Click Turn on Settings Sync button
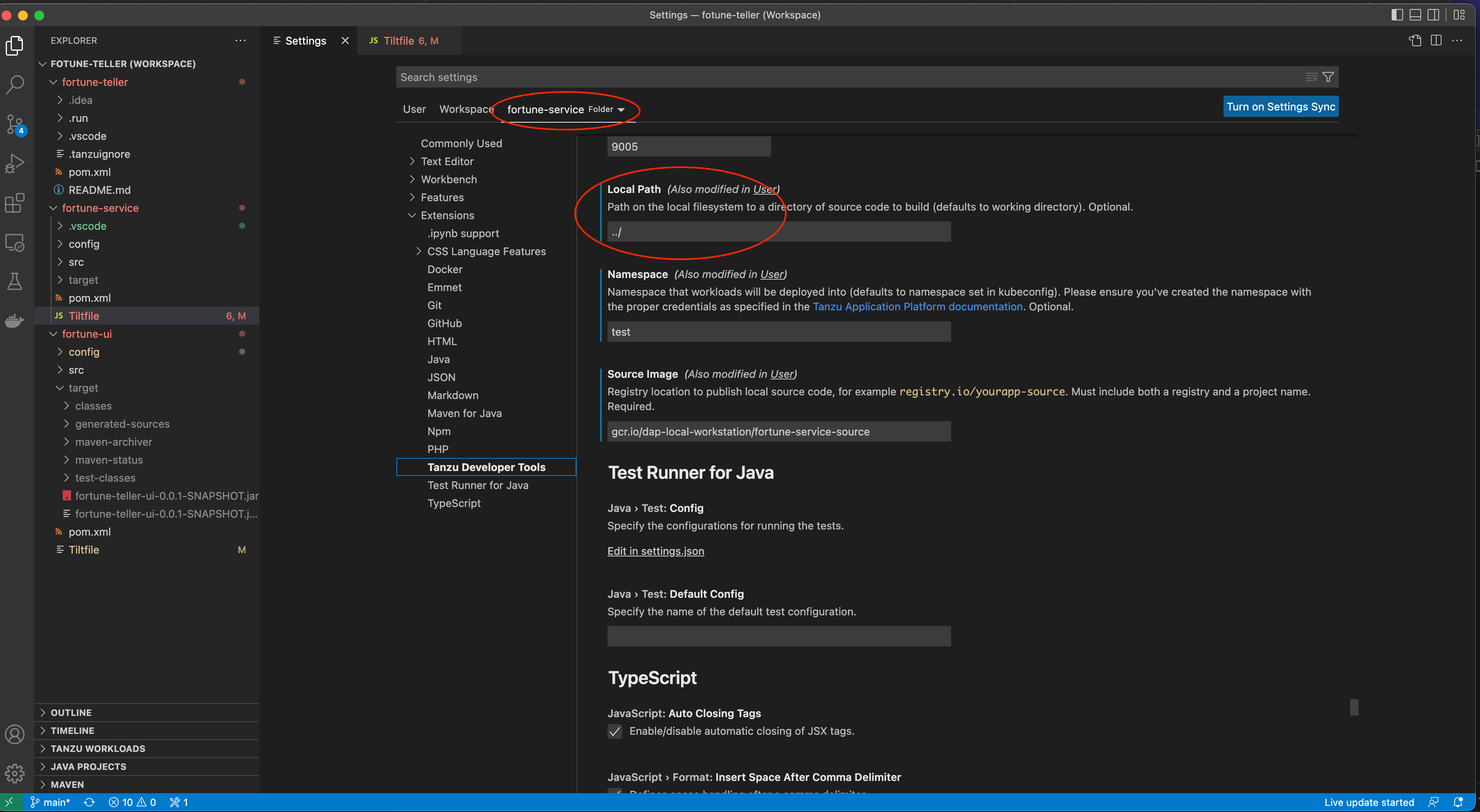This screenshot has height=812, width=1480. coord(1281,106)
